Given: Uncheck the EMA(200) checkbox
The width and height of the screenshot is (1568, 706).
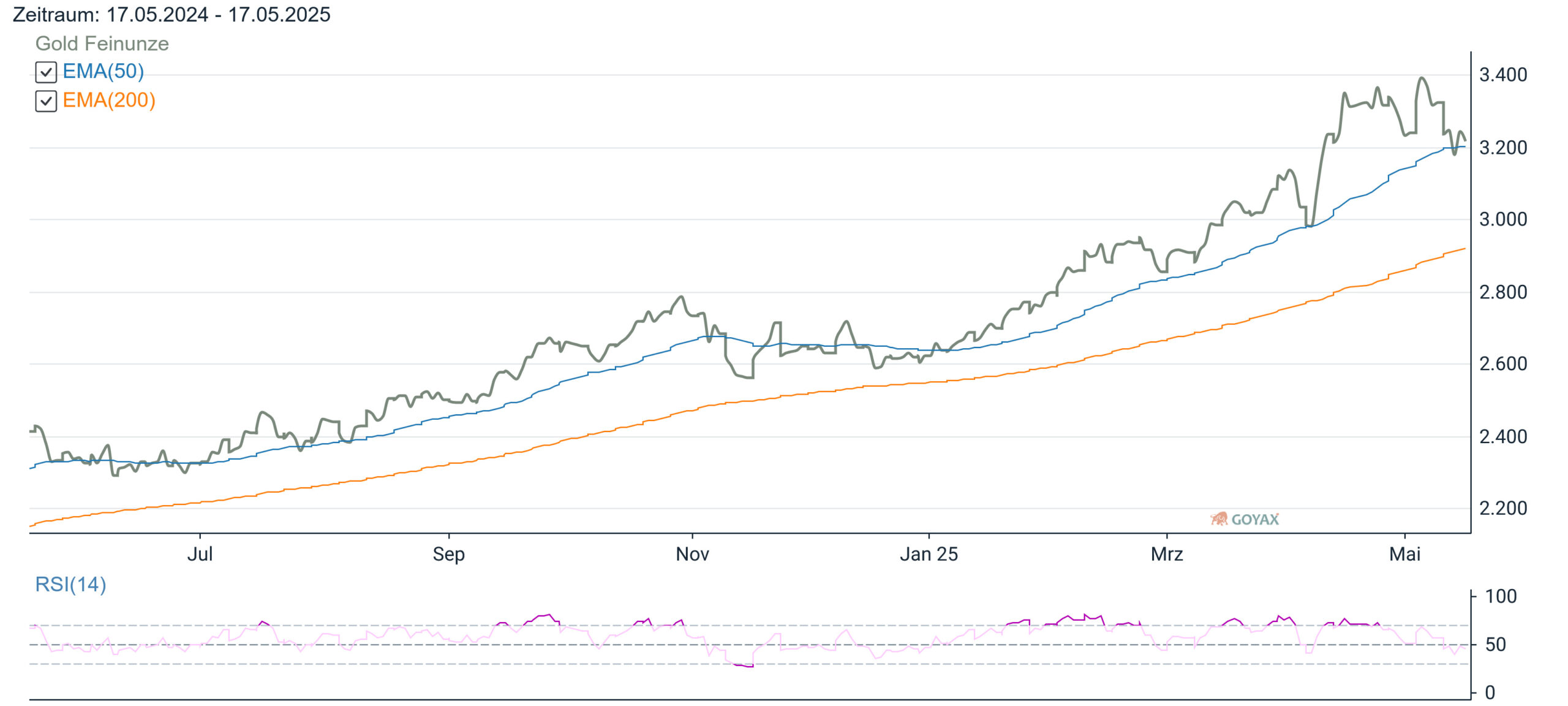Looking at the screenshot, I should pyautogui.click(x=46, y=101).
